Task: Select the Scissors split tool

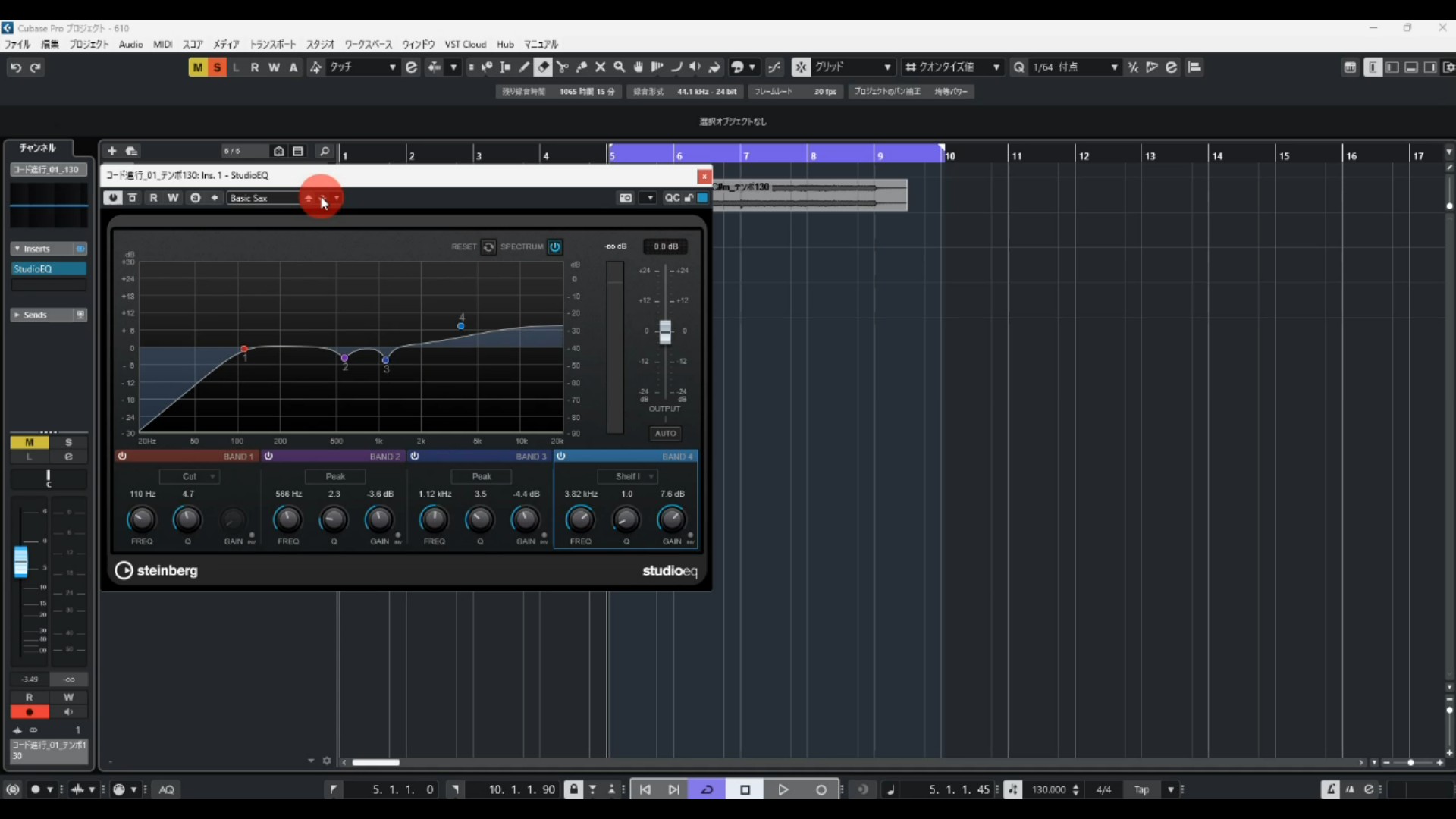Action: (562, 67)
